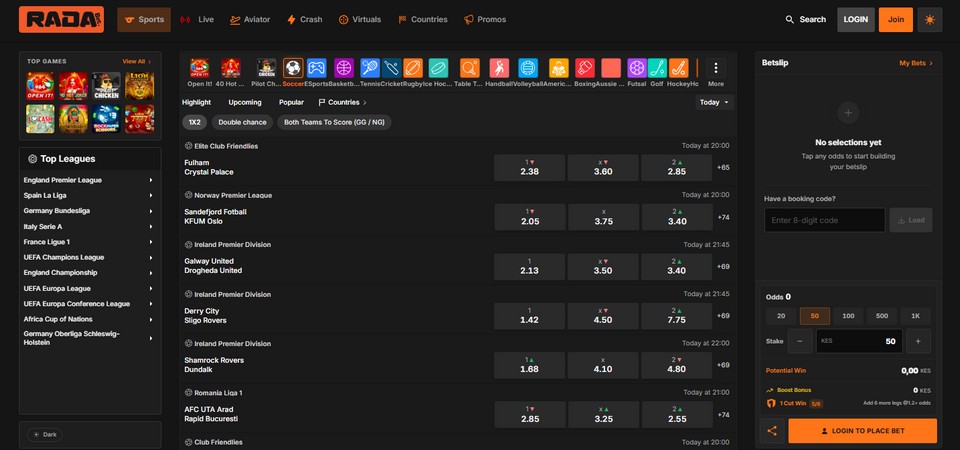Open the Ice Hockey puck icon
This screenshot has height=450, width=960.
(x=438, y=68)
